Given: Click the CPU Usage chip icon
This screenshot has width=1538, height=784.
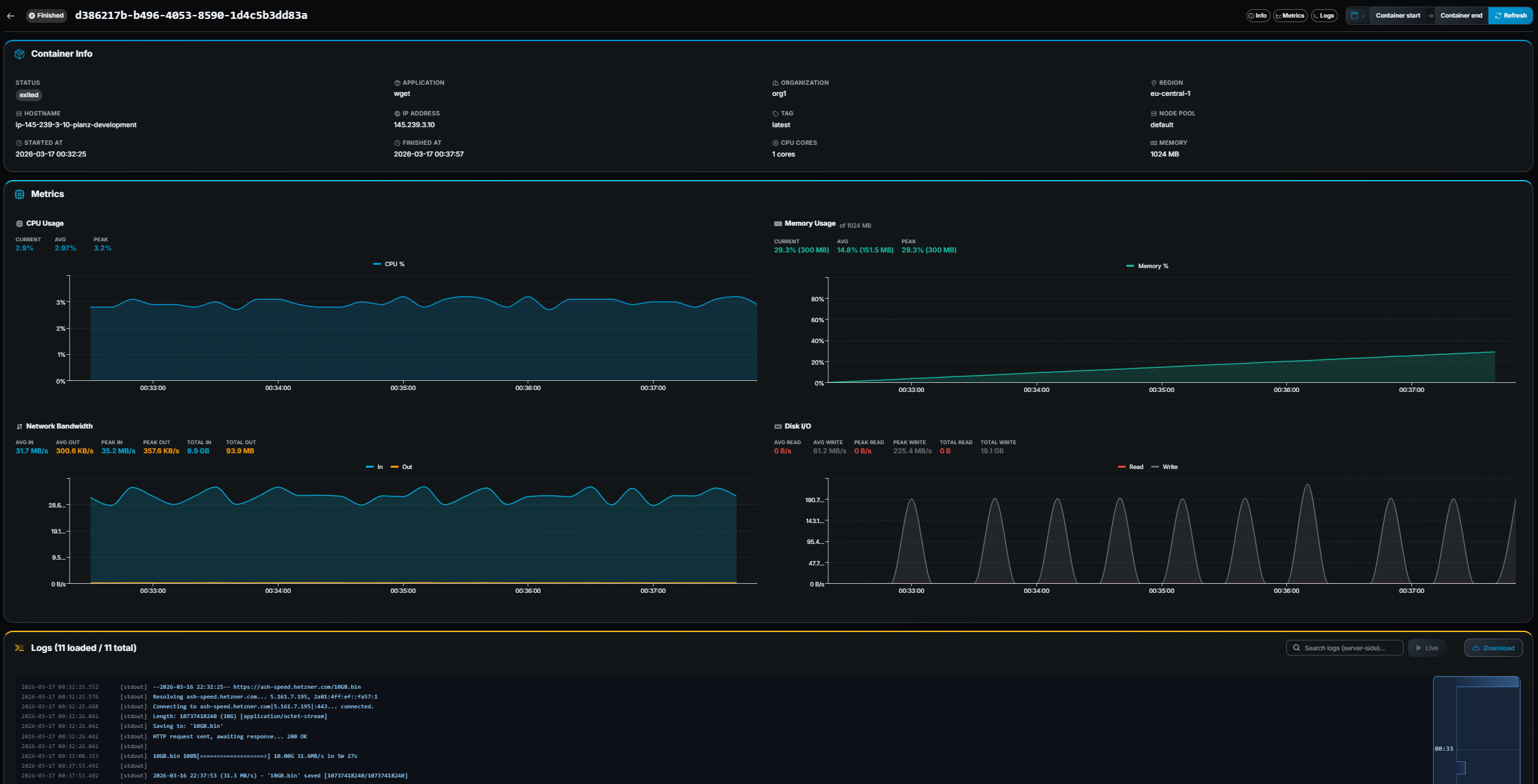Looking at the screenshot, I should (19, 223).
